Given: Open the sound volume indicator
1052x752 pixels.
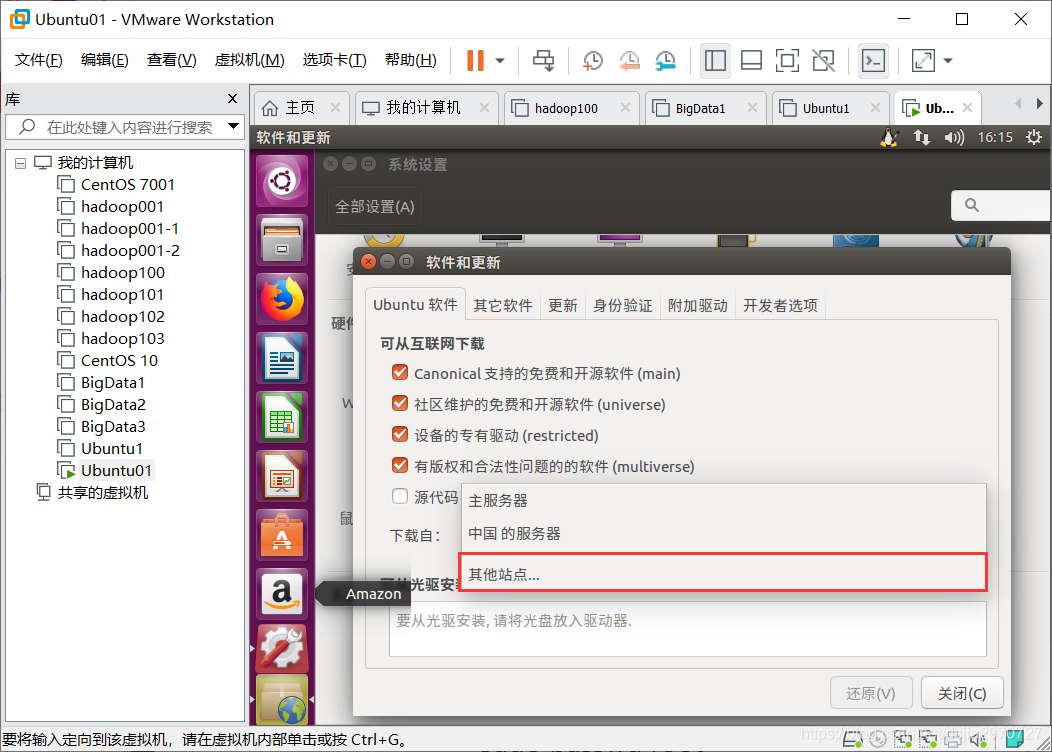Looking at the screenshot, I should [x=953, y=138].
